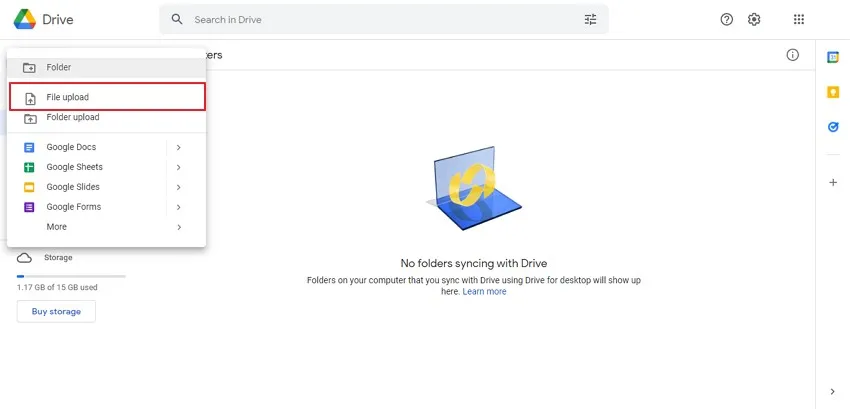Viewport: 850px width, 409px height.
Task: Click the purple Google Forms icon
Action: click(29, 207)
